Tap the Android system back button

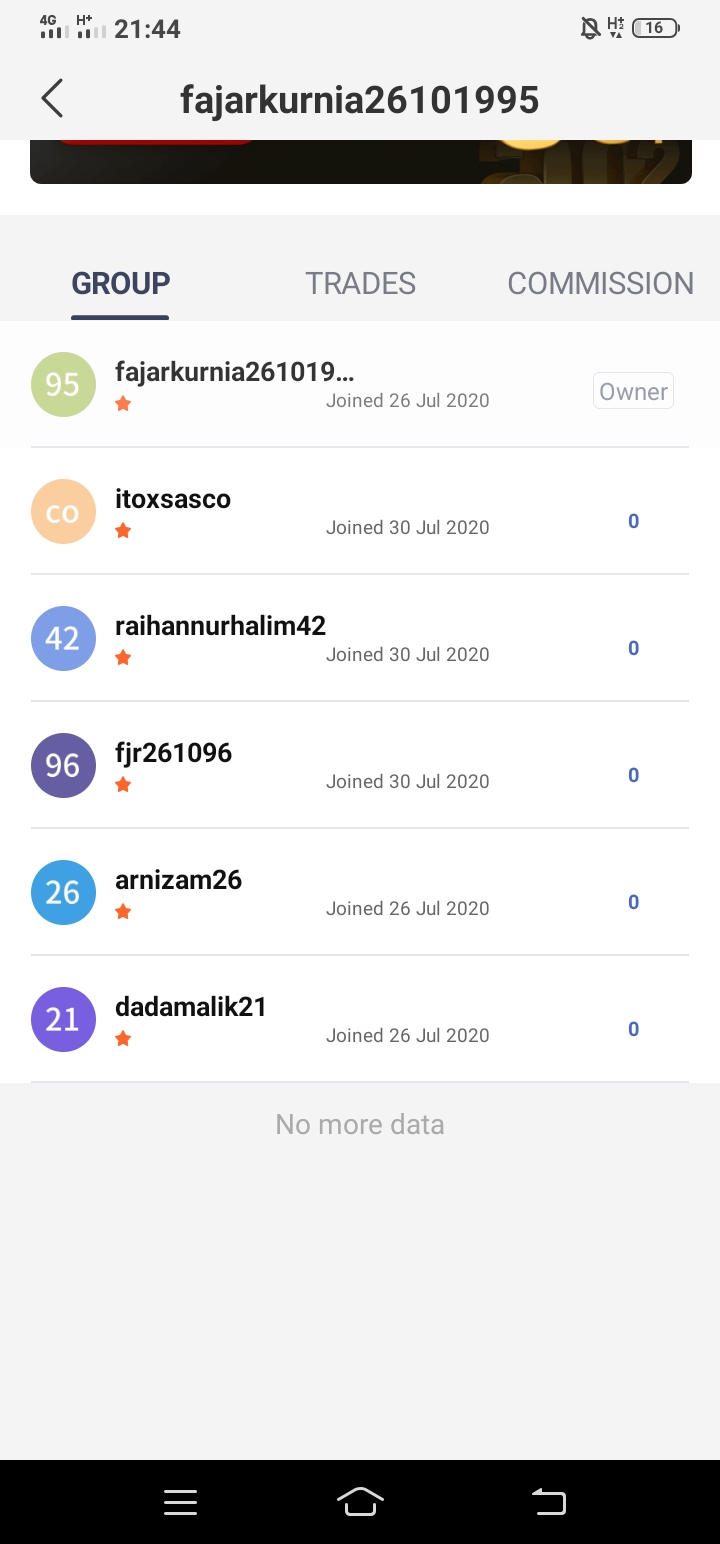(x=548, y=1501)
